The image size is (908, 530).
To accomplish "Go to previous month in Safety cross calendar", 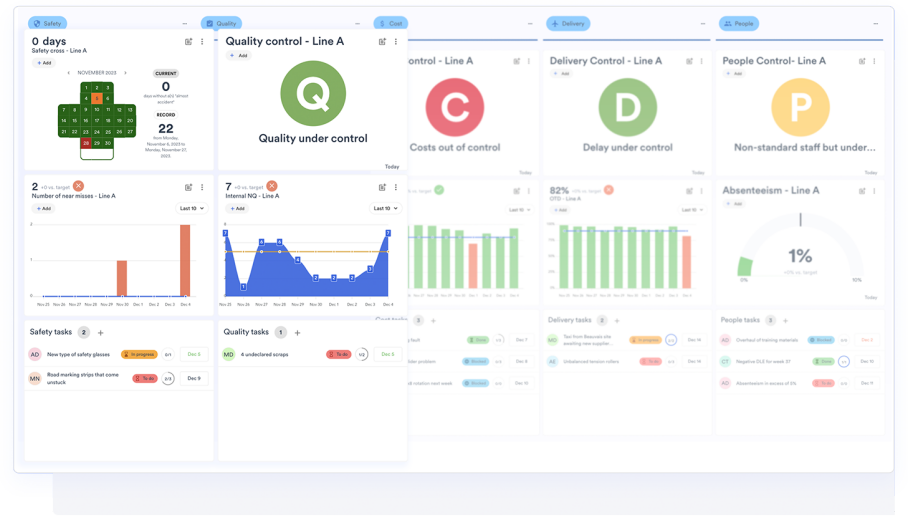I will pyautogui.click(x=68, y=73).
